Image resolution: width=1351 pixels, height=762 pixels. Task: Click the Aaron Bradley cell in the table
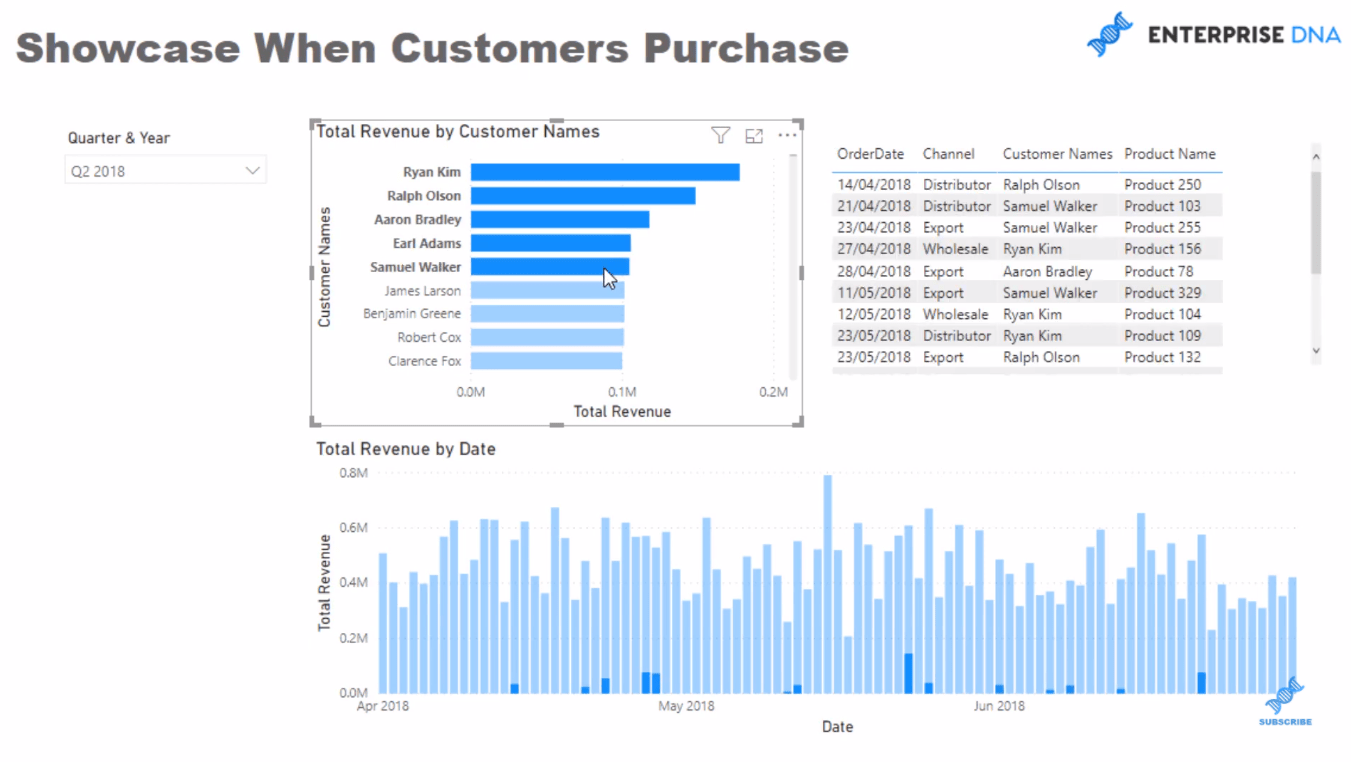[x=1048, y=272]
